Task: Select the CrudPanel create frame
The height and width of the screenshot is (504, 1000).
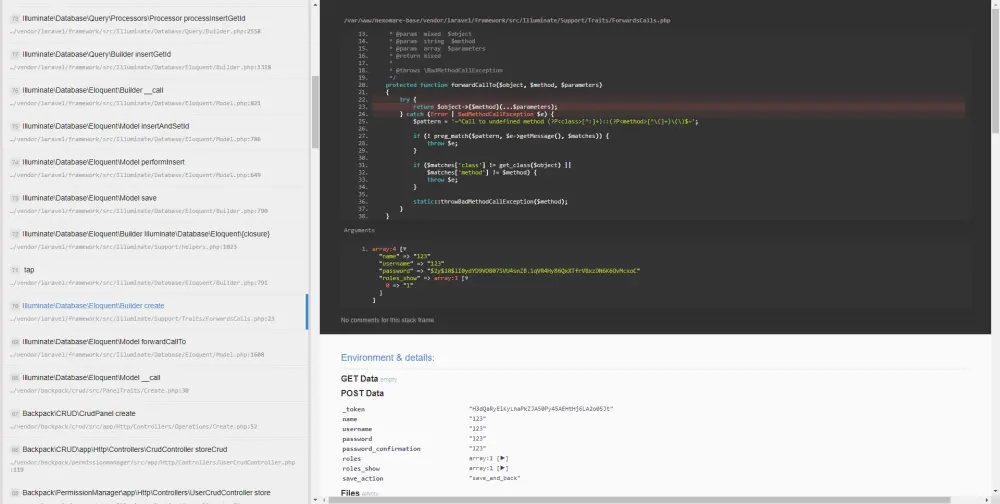Action: point(156,419)
